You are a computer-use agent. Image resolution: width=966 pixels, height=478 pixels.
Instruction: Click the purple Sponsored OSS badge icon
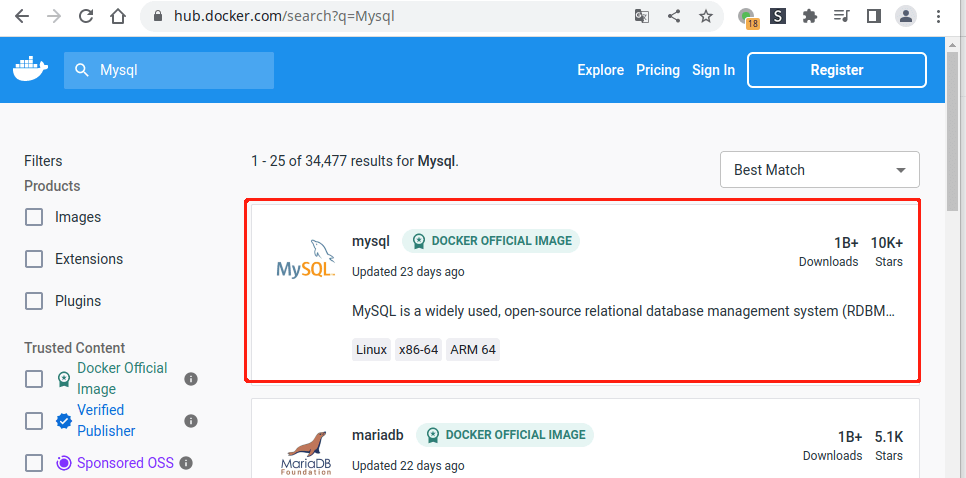63,463
